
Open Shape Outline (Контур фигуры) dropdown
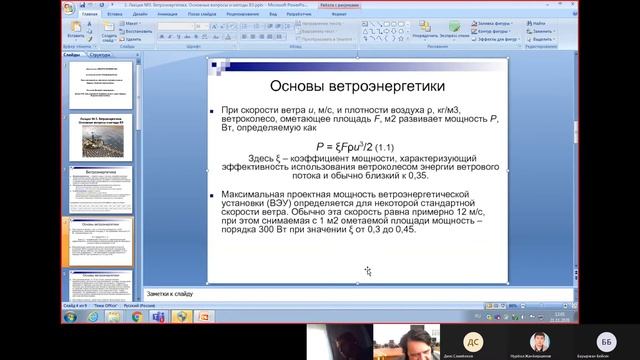tap(491, 31)
